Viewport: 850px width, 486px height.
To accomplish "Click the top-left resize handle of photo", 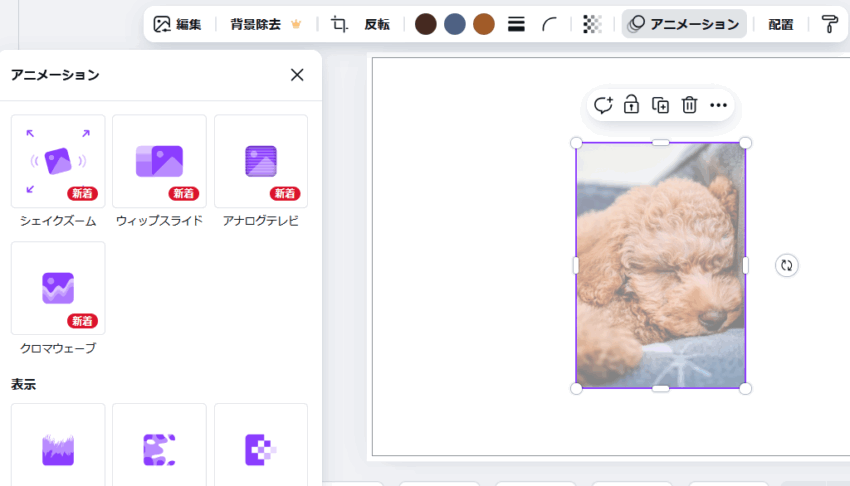I will (x=576, y=143).
